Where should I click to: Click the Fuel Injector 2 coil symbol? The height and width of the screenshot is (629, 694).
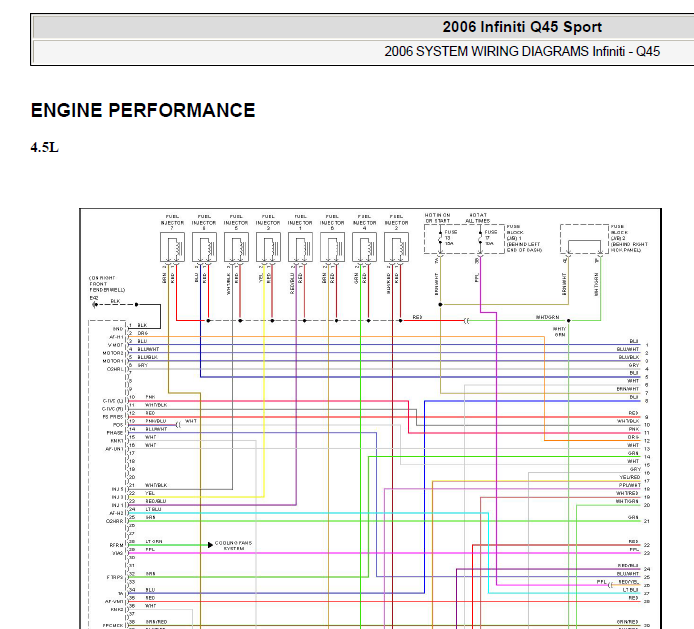[397, 247]
